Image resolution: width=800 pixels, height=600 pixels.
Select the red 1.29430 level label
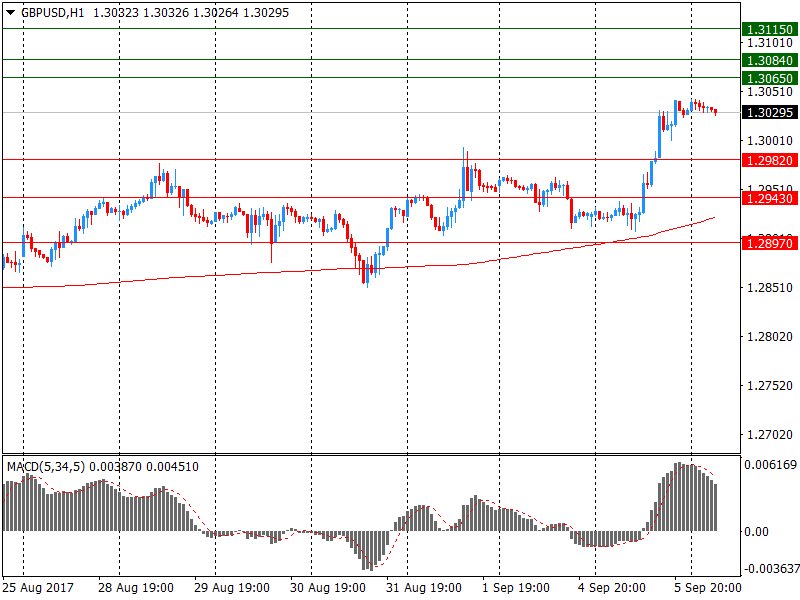tap(770, 198)
